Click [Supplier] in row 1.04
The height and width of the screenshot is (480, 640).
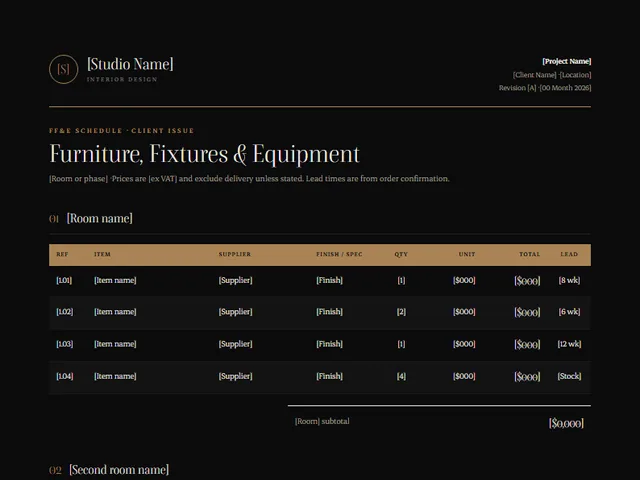(236, 376)
